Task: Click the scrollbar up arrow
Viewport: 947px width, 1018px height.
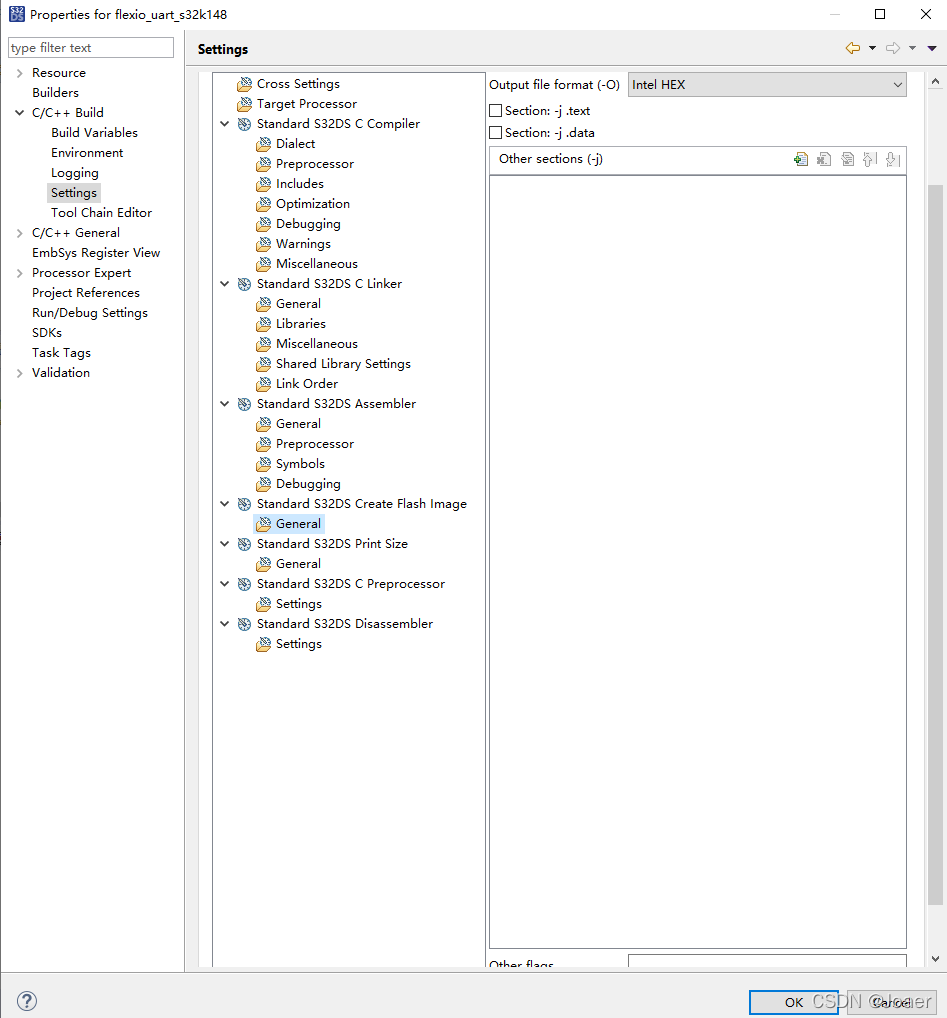Action: [x=935, y=82]
